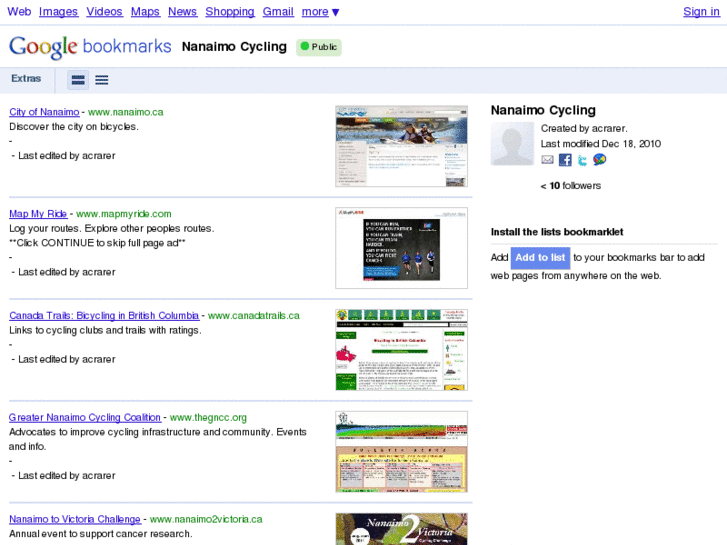This screenshot has width=727, height=545.
Task: Click 'Last modified Dec 18, 2010' text
Action: (x=601, y=144)
